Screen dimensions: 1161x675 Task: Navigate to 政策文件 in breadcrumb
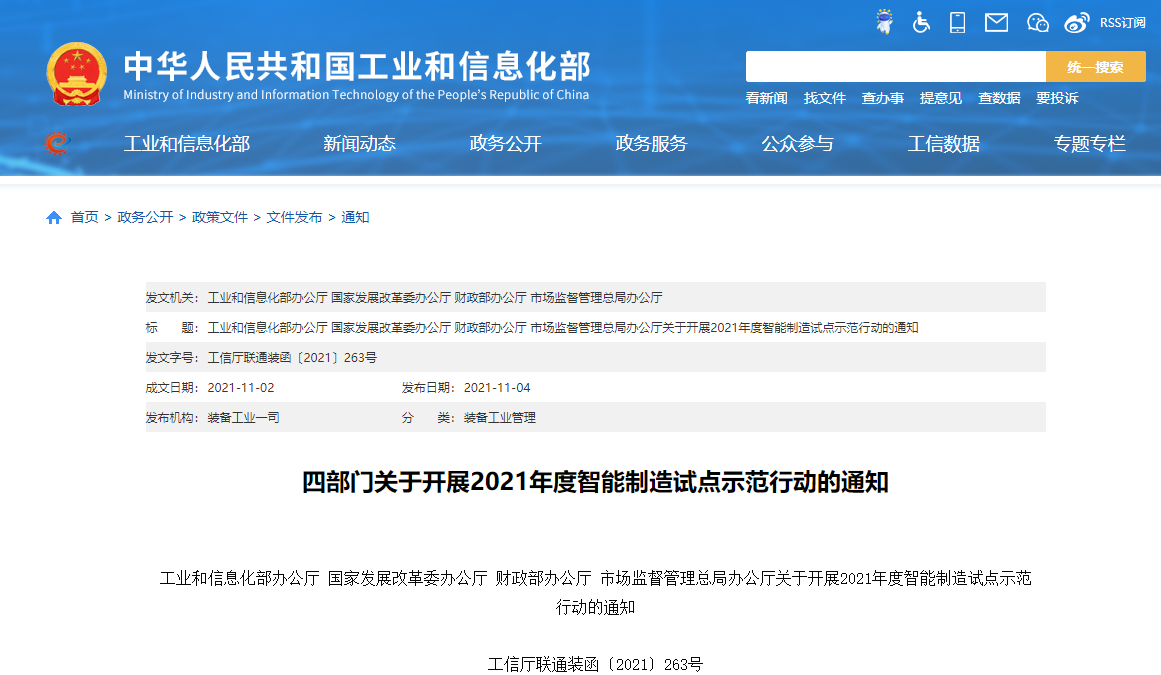pos(220,217)
